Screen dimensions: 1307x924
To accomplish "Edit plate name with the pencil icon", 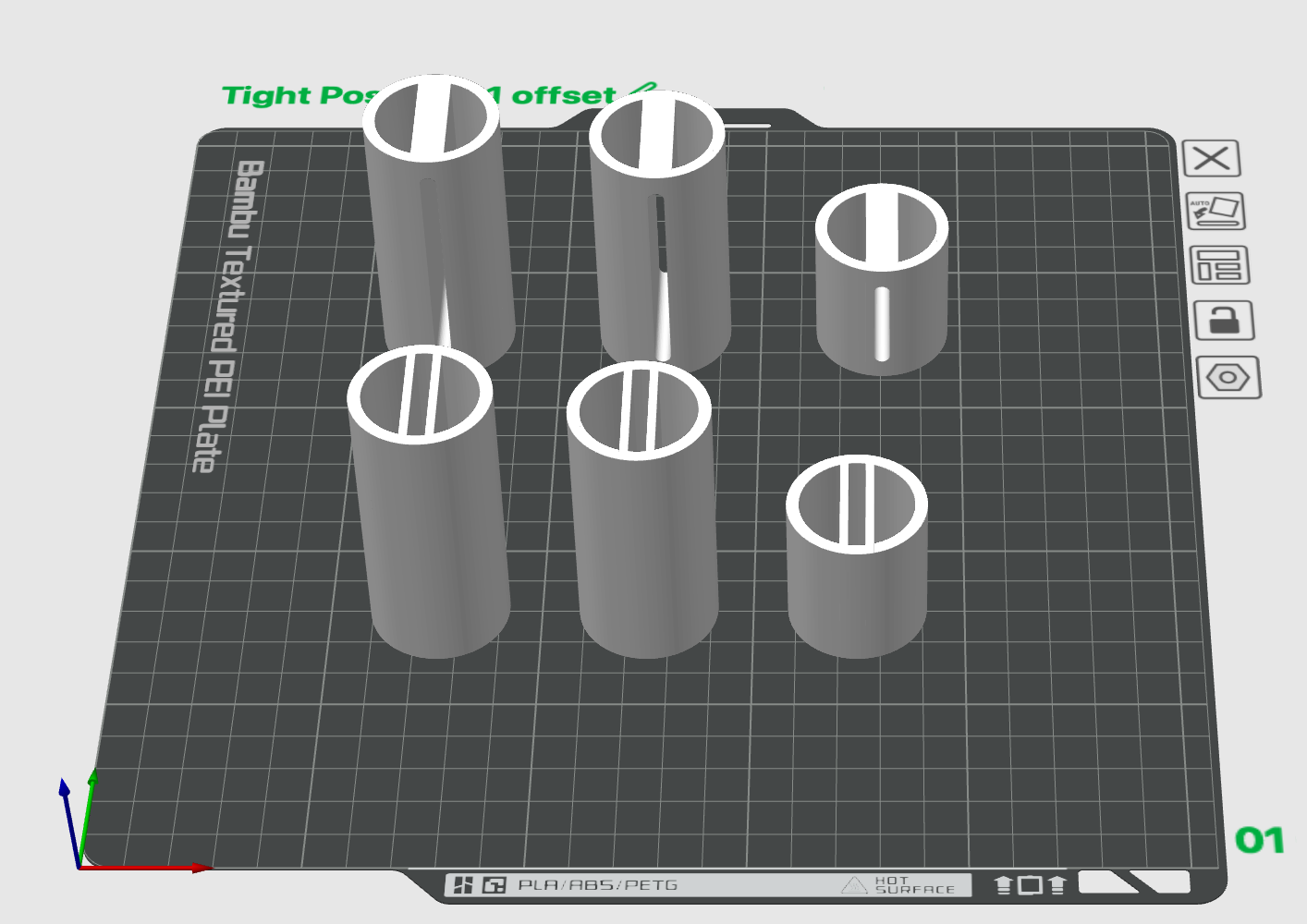I will click(x=642, y=90).
